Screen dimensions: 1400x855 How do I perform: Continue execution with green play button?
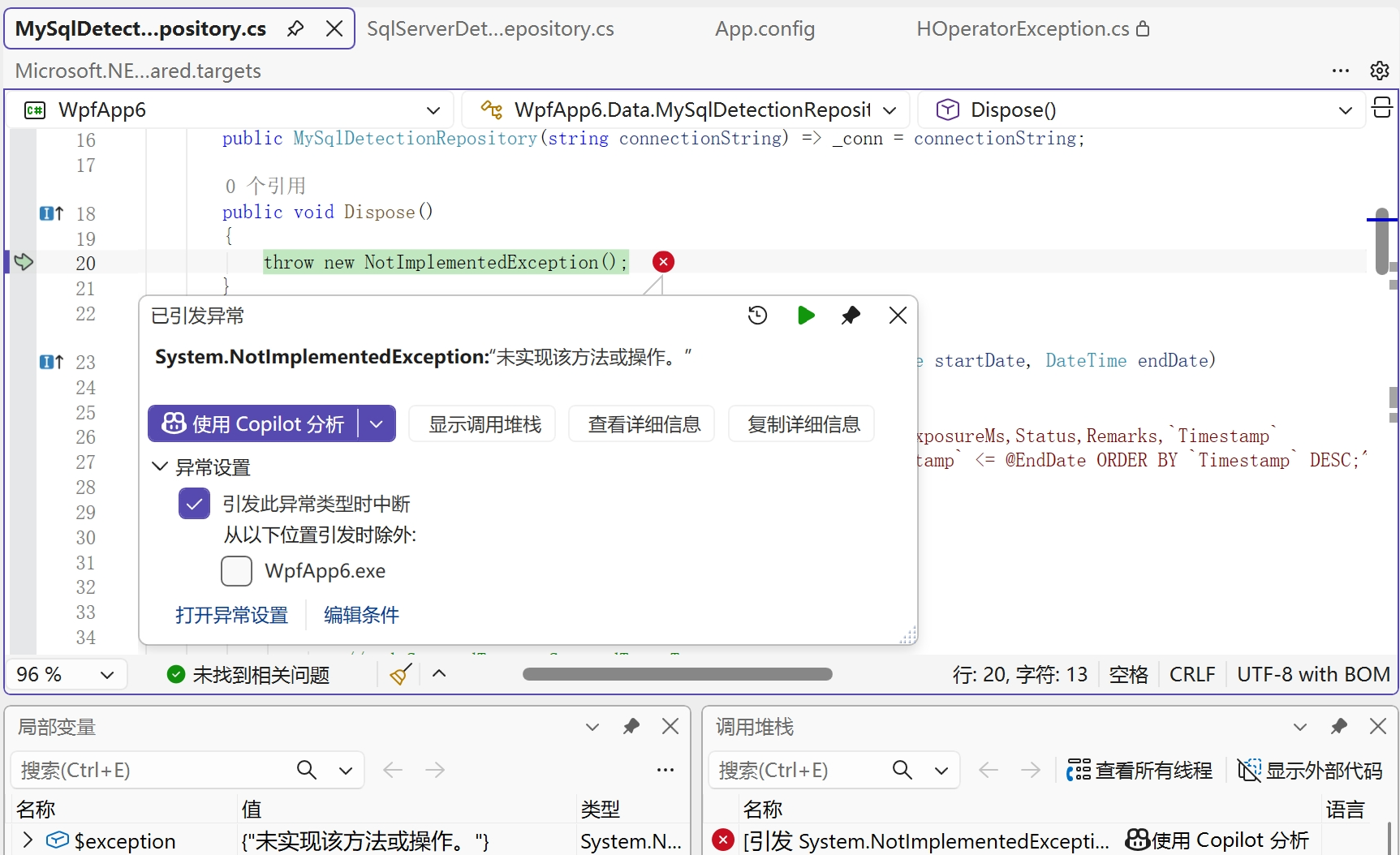point(805,316)
